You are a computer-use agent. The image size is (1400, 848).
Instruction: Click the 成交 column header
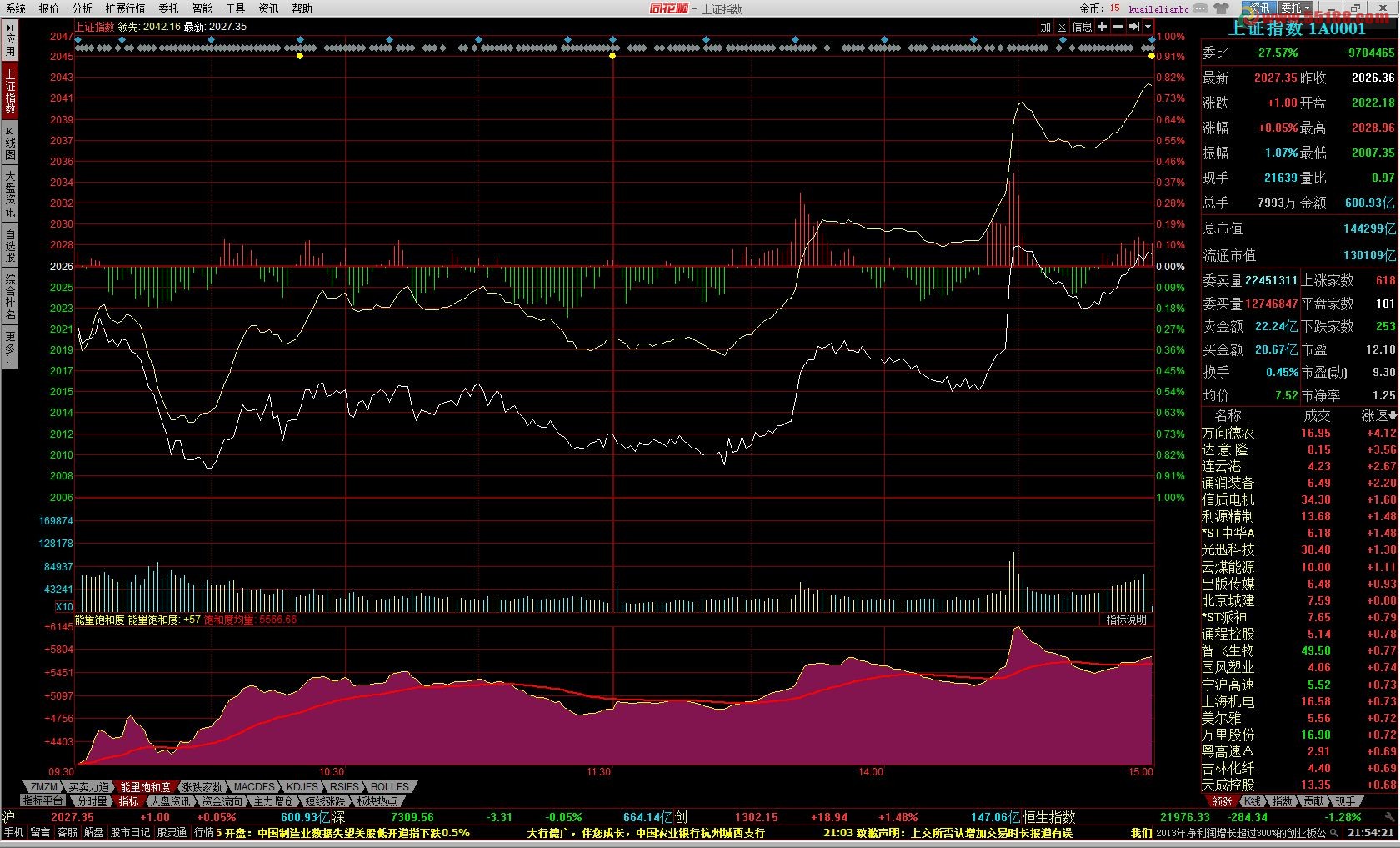click(x=1317, y=415)
